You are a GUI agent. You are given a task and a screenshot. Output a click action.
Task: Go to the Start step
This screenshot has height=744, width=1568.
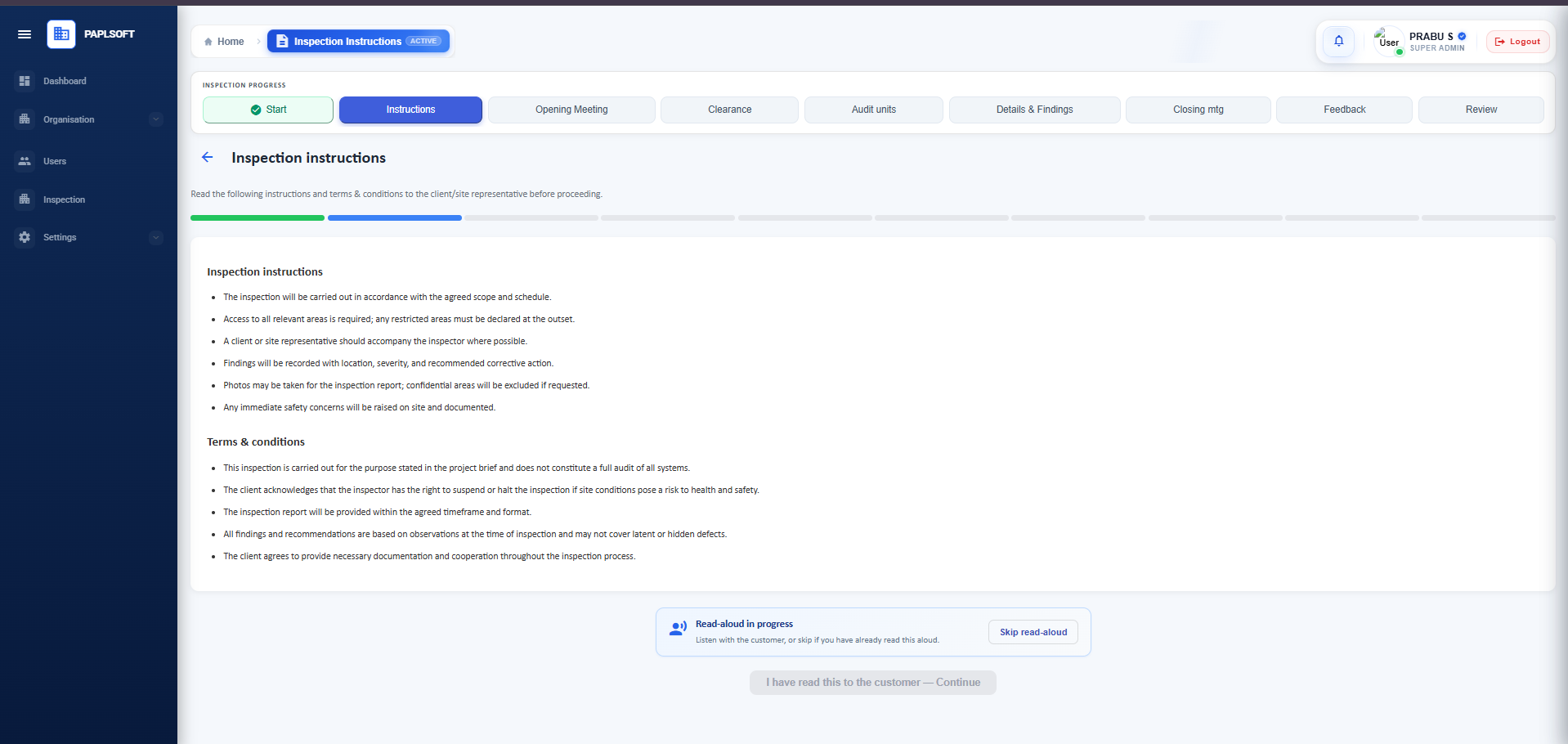point(268,110)
